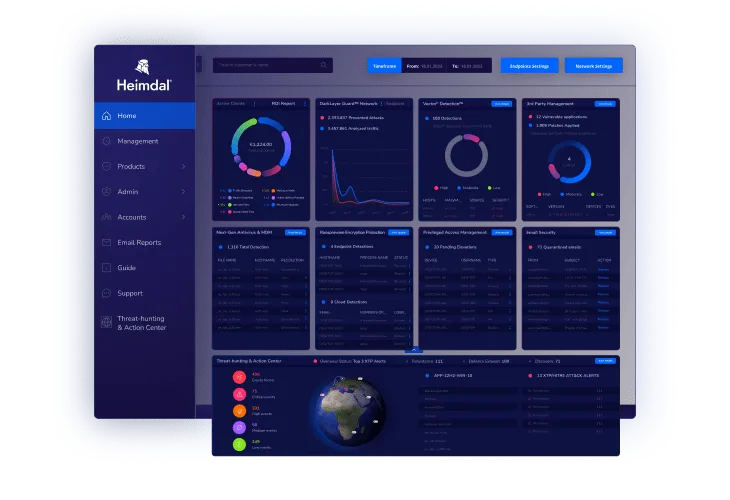
Task: Click the Products shield icon
Action: [107, 166]
